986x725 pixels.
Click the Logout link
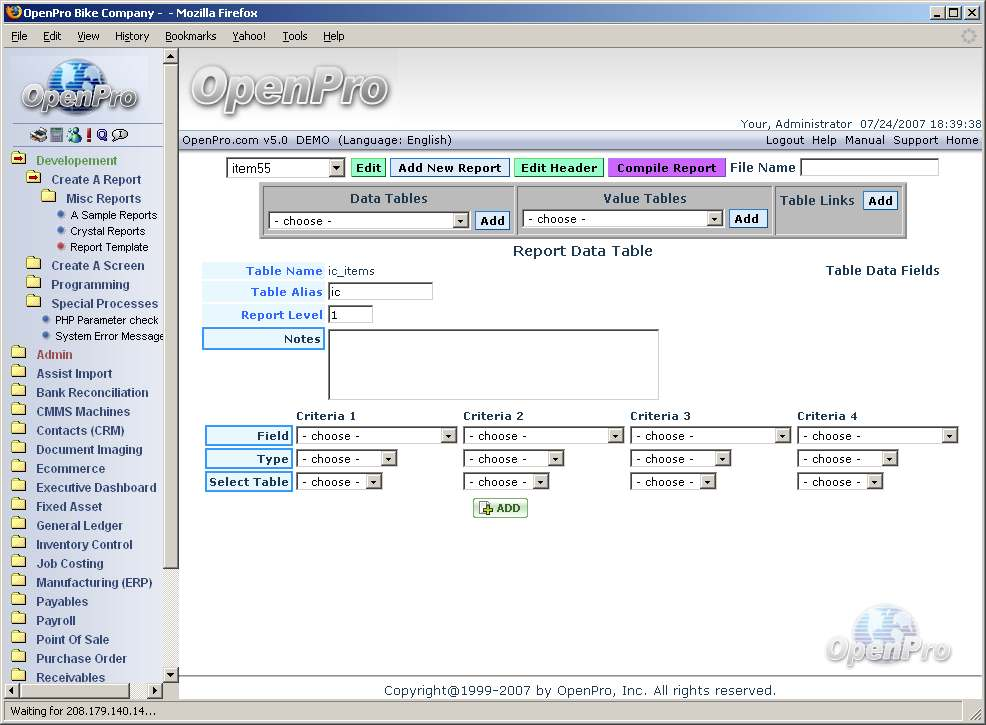tap(784, 140)
